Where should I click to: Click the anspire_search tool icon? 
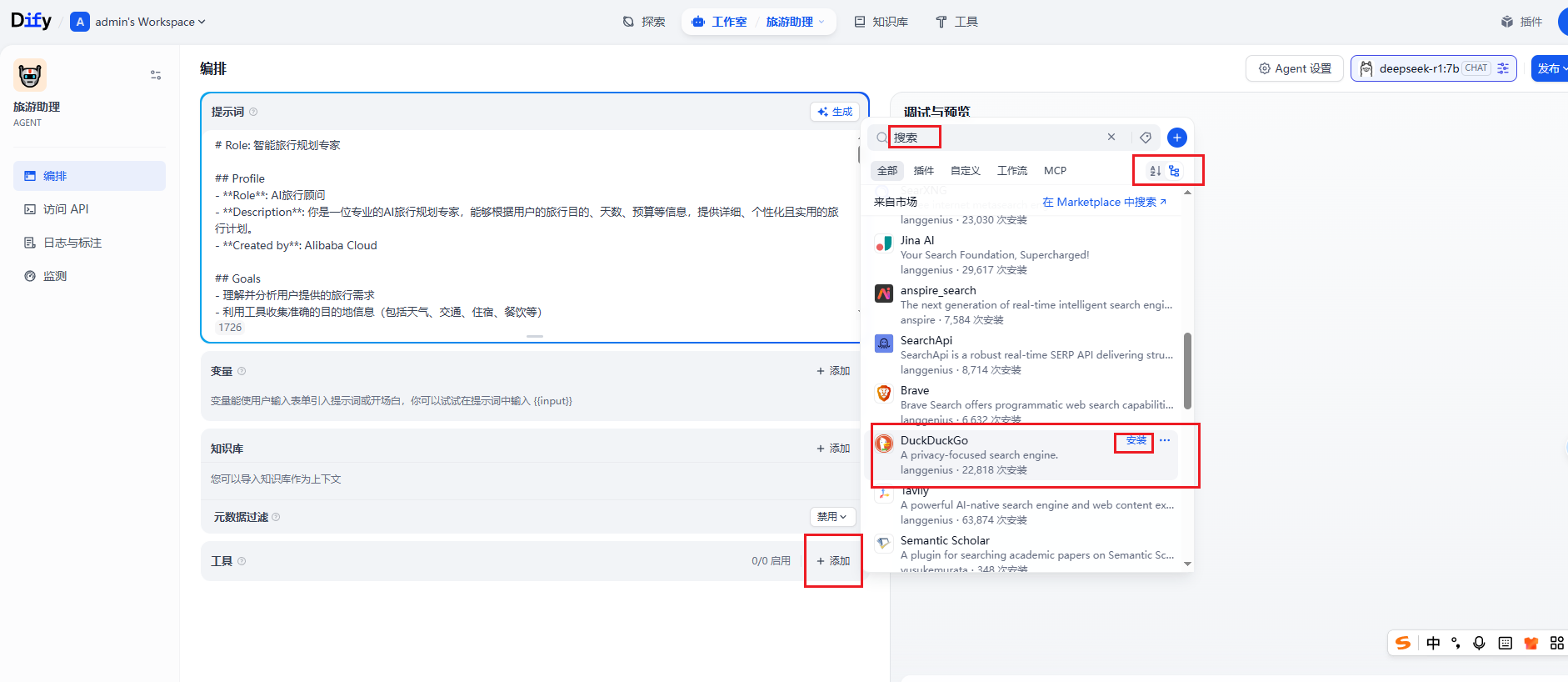[884, 293]
